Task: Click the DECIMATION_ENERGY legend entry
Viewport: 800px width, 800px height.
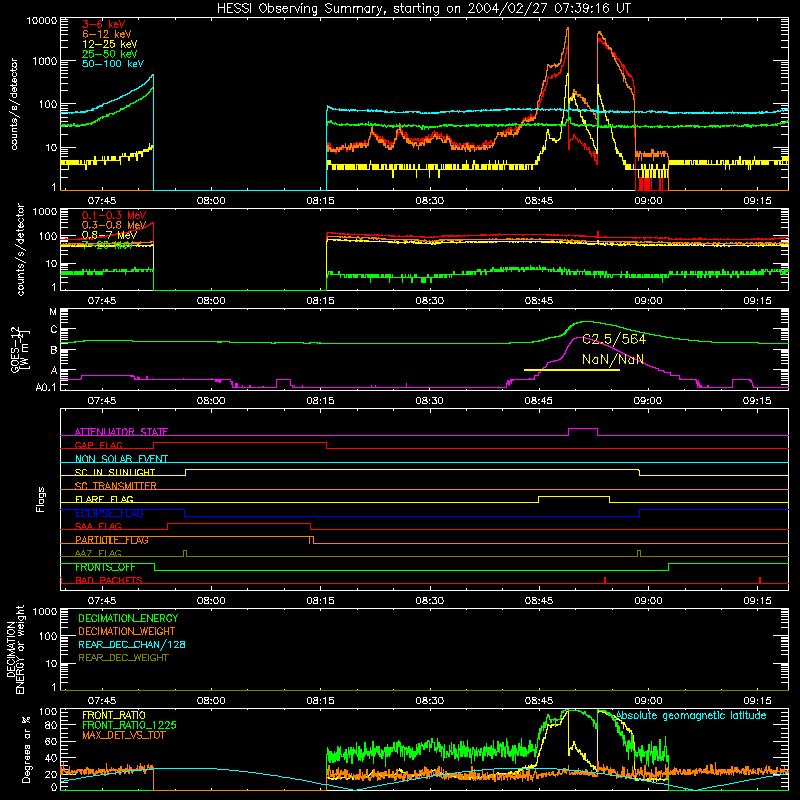Action: 128,618
